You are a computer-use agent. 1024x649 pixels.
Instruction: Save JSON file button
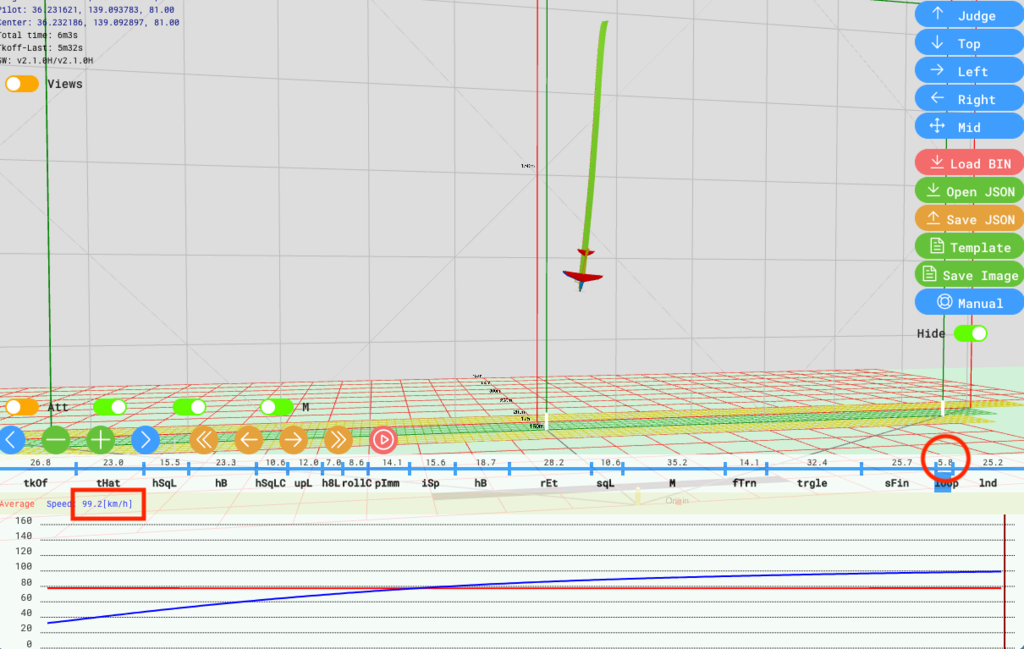point(969,219)
